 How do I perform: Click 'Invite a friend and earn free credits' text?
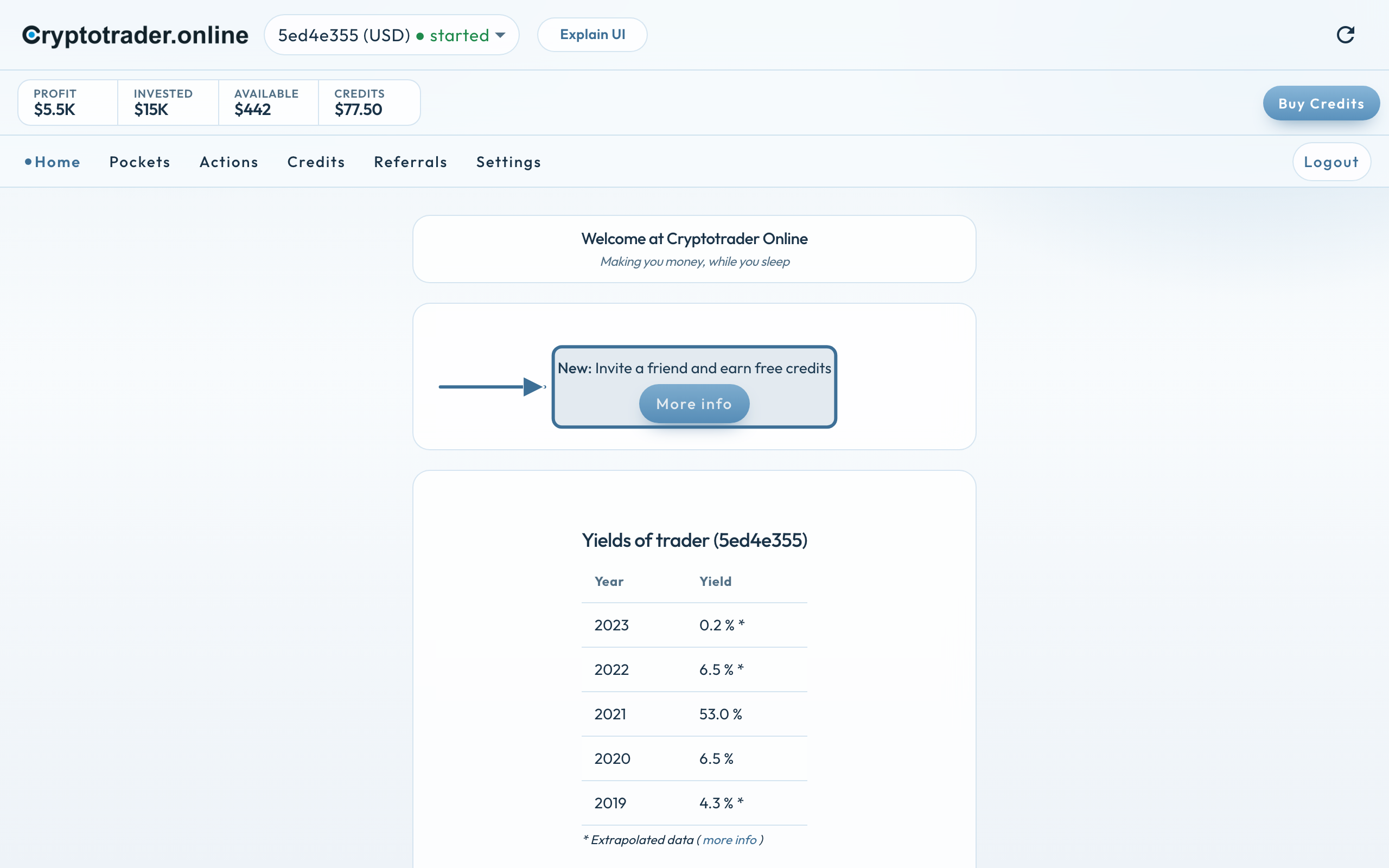coord(713,368)
